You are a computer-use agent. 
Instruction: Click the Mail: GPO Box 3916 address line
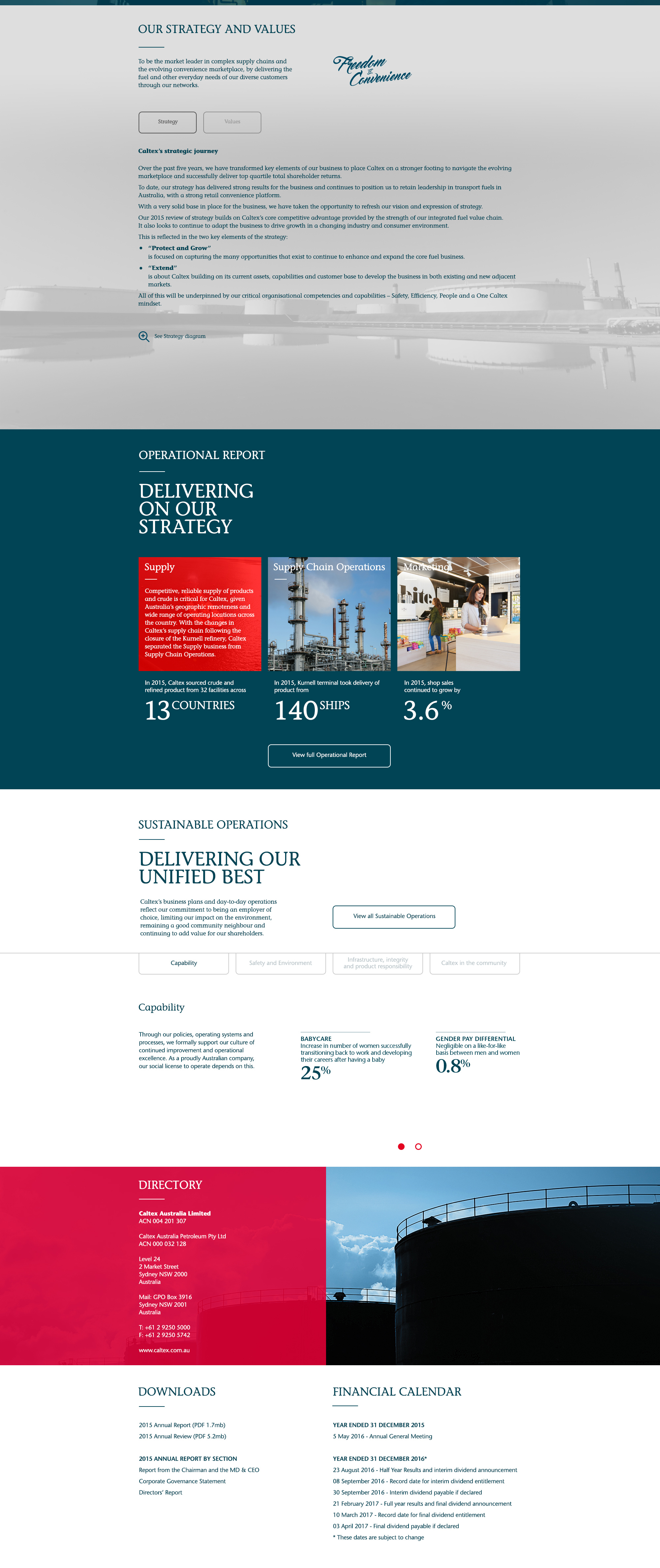[165, 1297]
